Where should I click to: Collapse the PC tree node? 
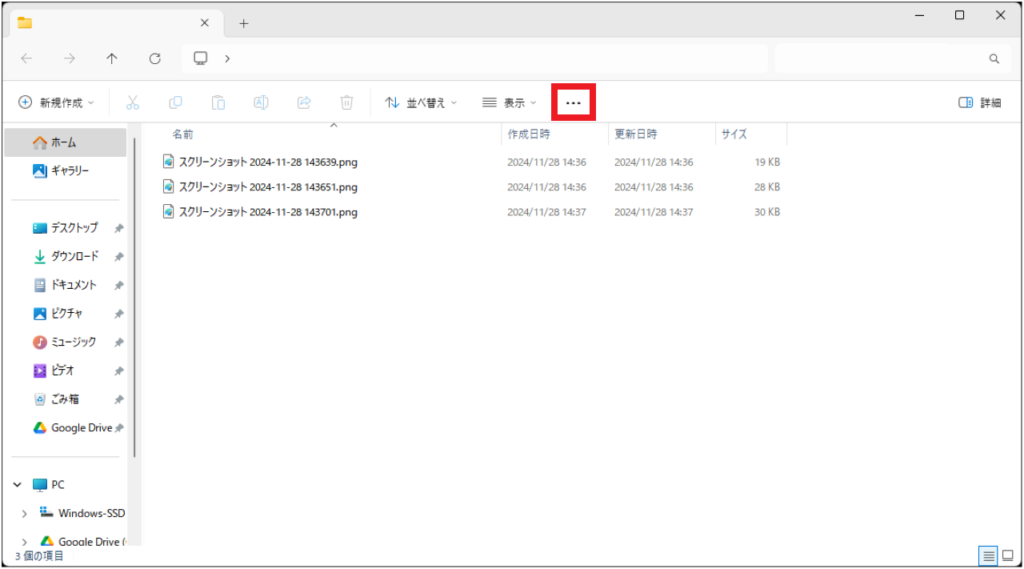point(17,484)
